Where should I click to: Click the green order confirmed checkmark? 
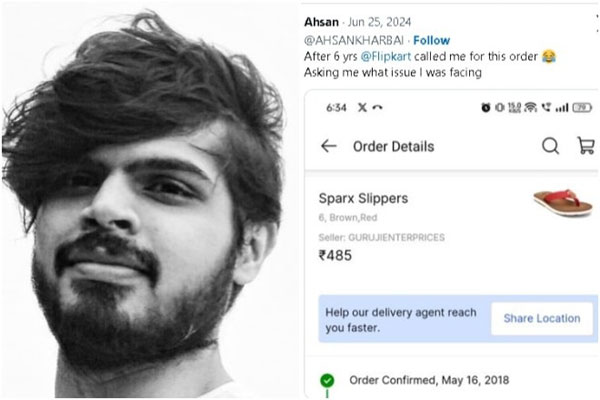pos(327,380)
